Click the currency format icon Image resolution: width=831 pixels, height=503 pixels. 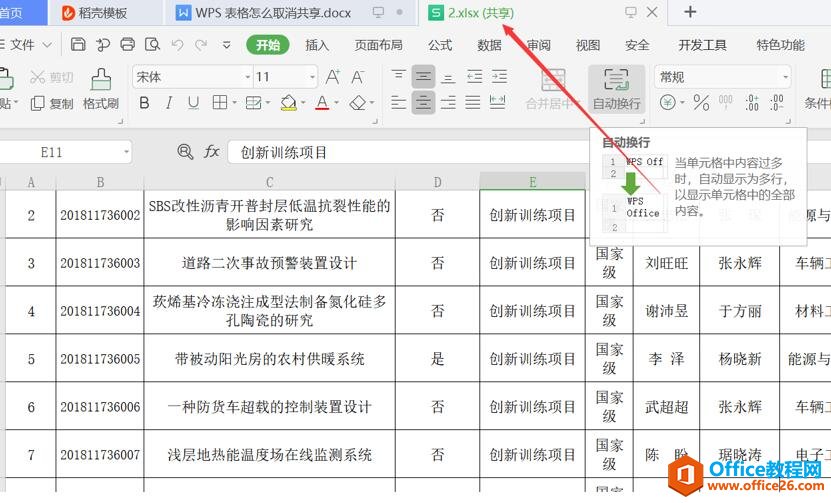[x=668, y=102]
